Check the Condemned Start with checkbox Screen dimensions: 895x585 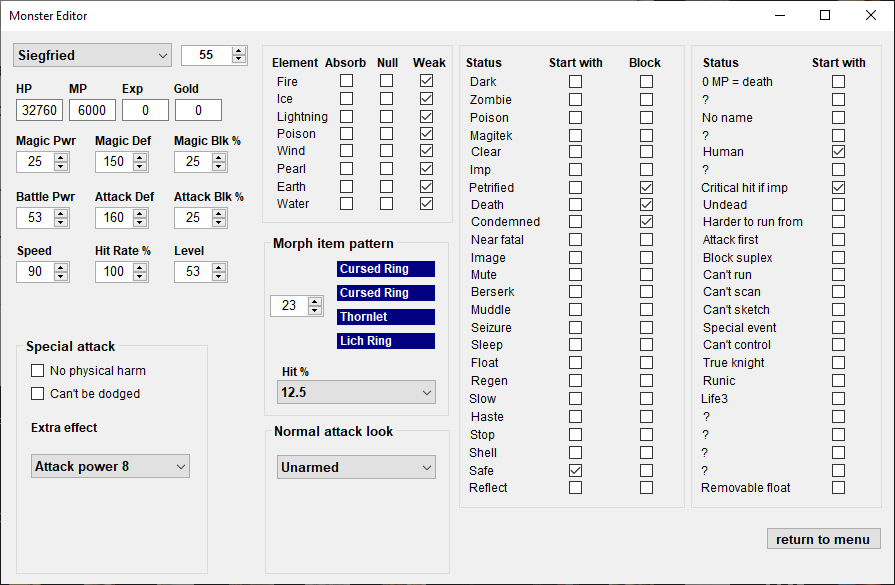(575, 221)
